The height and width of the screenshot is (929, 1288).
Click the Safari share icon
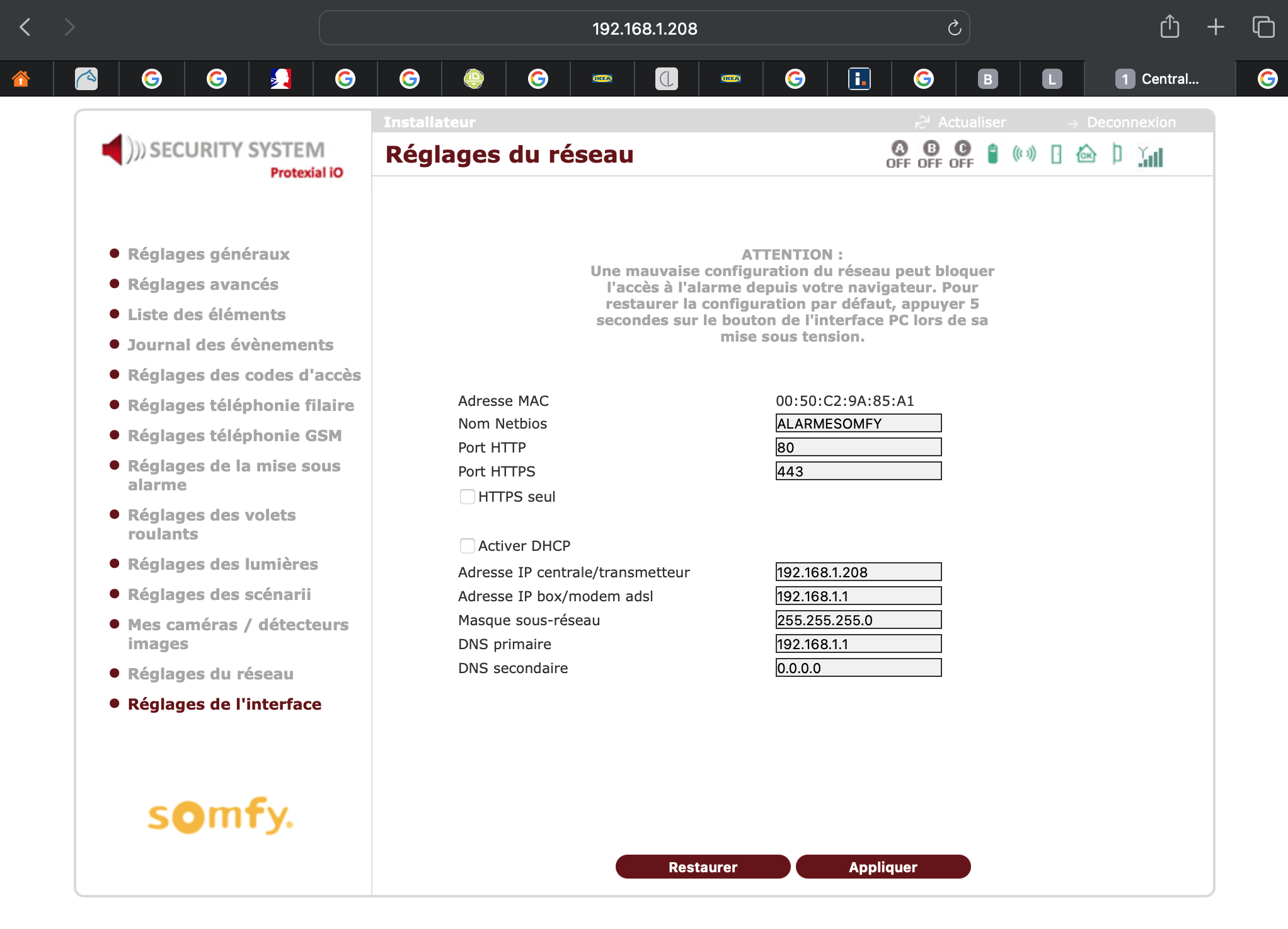coord(1170,27)
